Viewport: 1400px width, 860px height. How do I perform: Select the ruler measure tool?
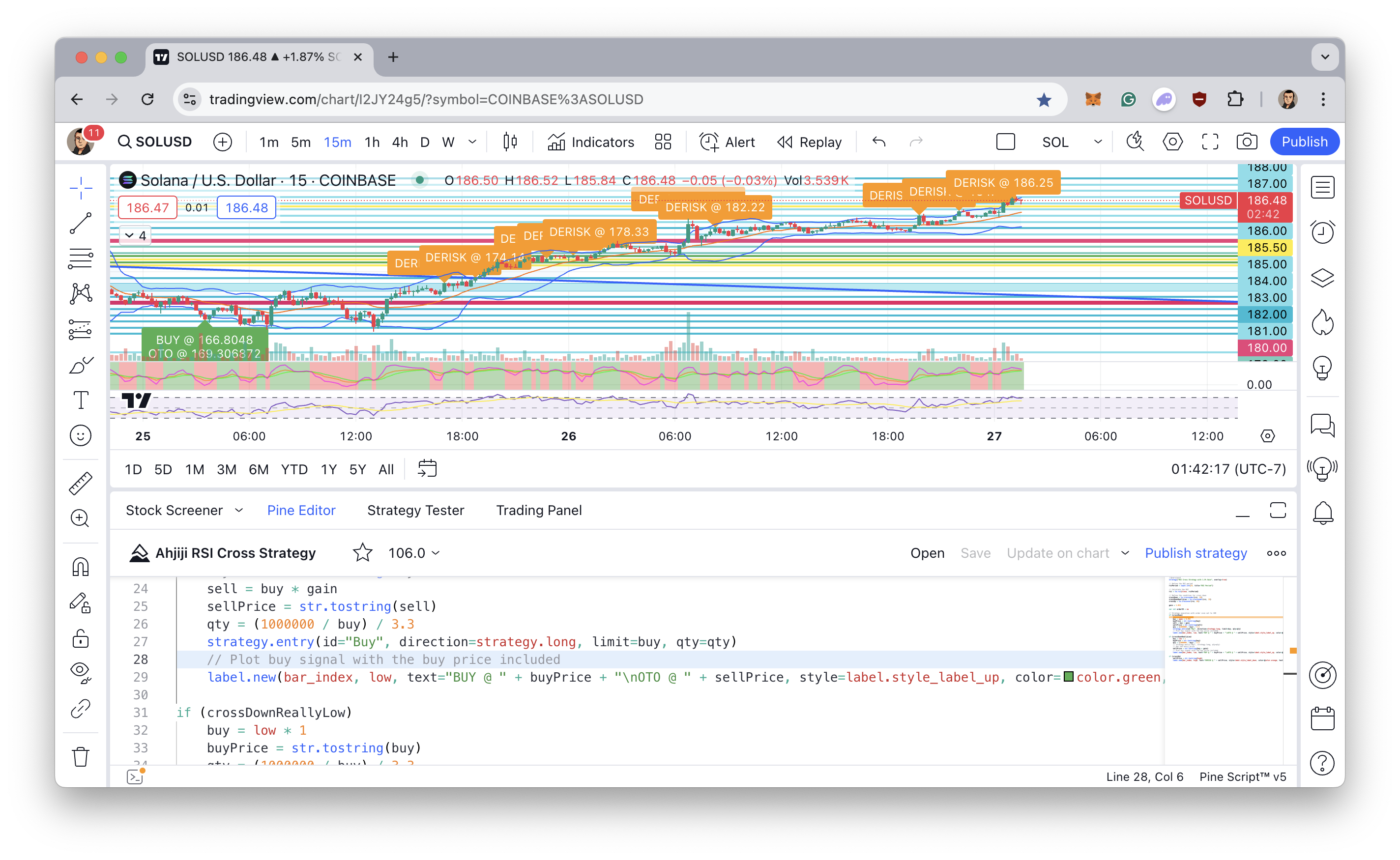point(81,483)
